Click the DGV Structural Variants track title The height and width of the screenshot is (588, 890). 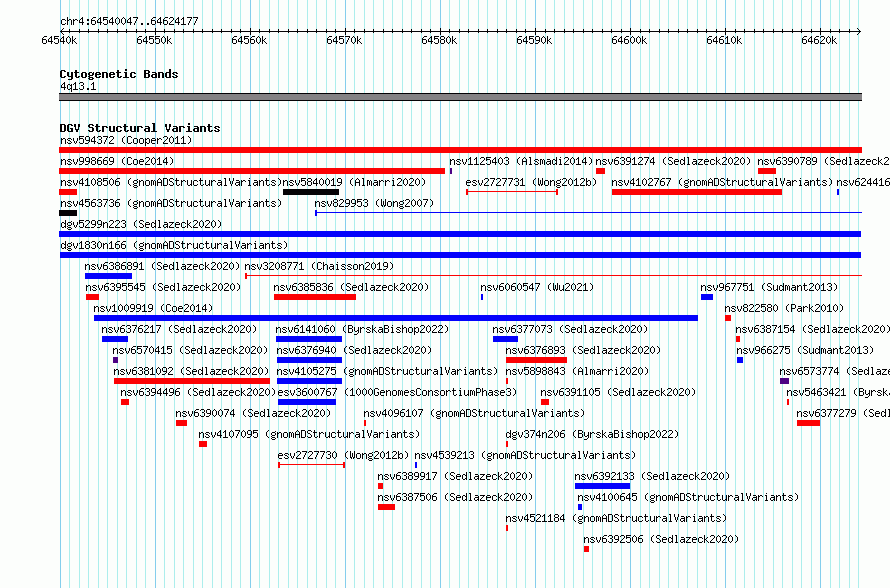click(140, 128)
